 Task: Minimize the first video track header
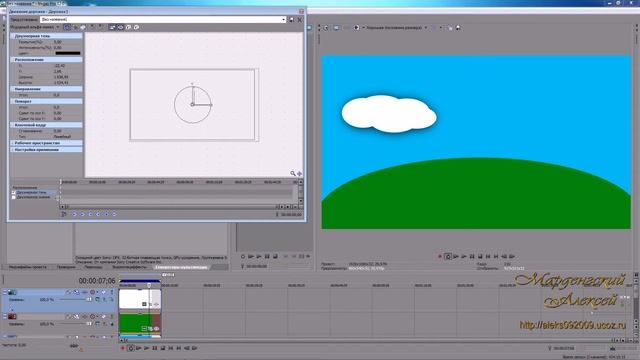[5, 290]
